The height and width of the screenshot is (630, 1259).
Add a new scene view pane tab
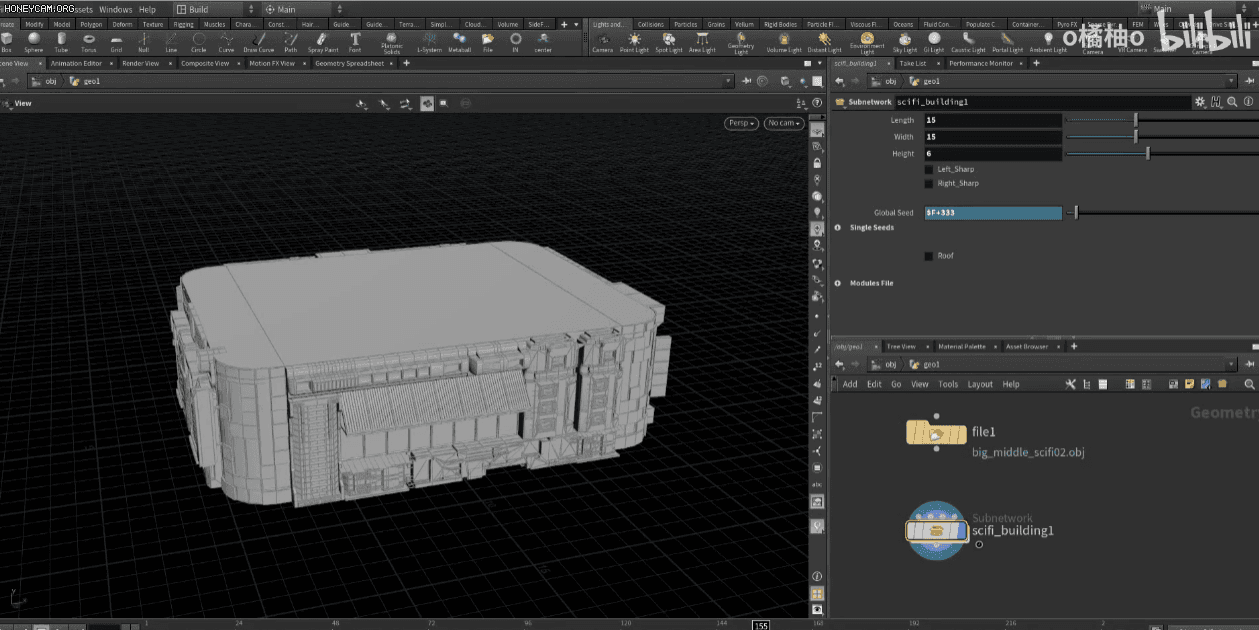(406, 63)
